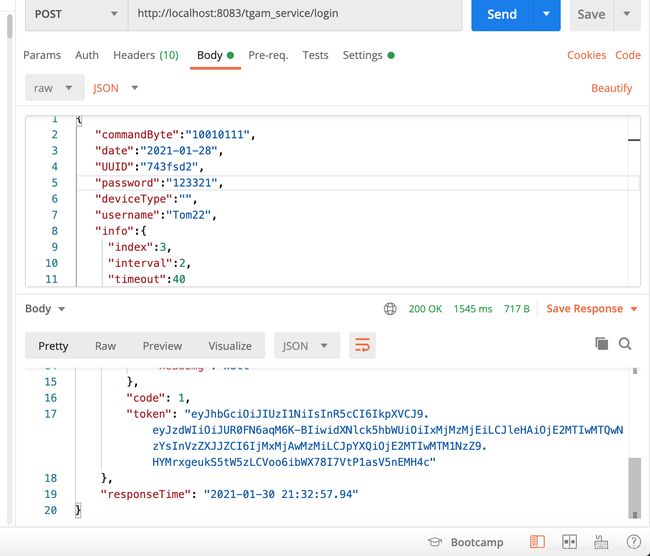The width and height of the screenshot is (650, 556).
Task: Click the responseTime value line
Action: click(229, 494)
